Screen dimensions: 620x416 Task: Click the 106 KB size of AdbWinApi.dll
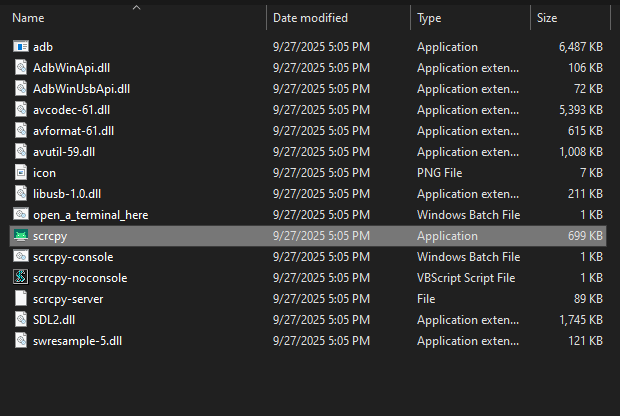(585, 68)
